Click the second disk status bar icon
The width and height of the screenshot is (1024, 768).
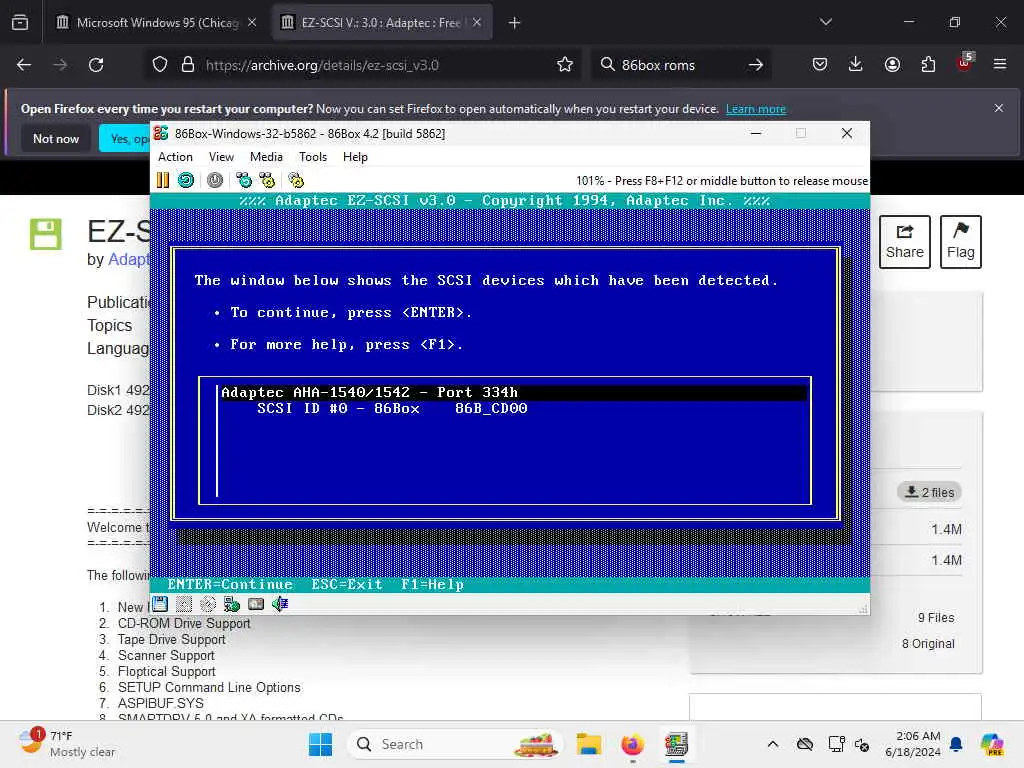click(184, 604)
